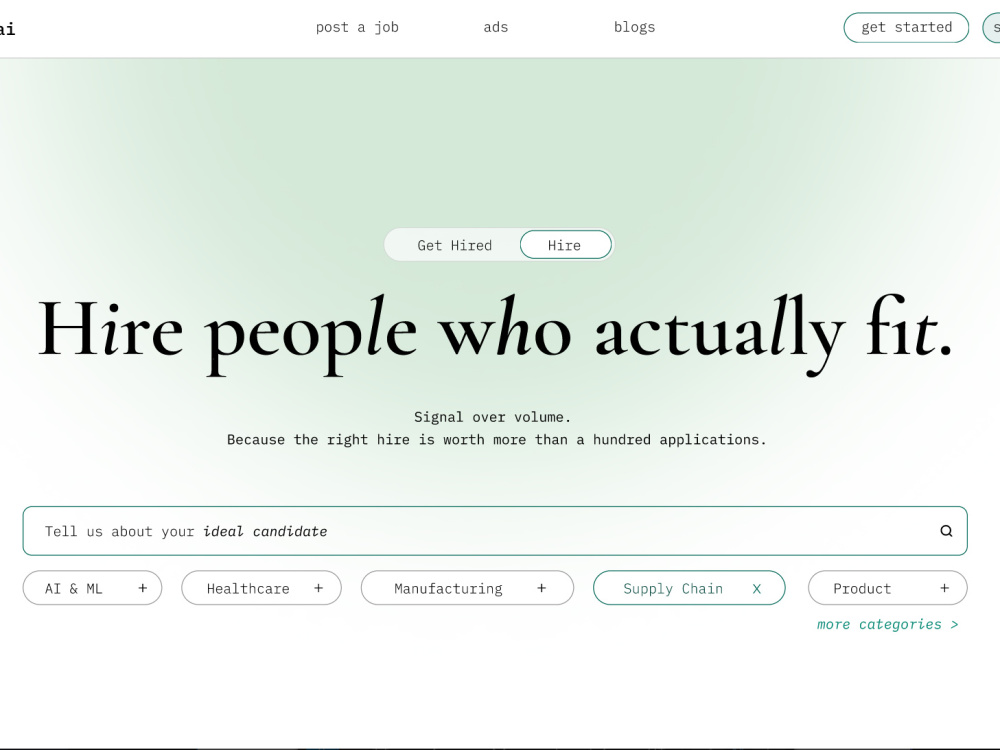Screen dimensions: 1000x750
Task: Click the search magnifier icon
Action: 946,531
